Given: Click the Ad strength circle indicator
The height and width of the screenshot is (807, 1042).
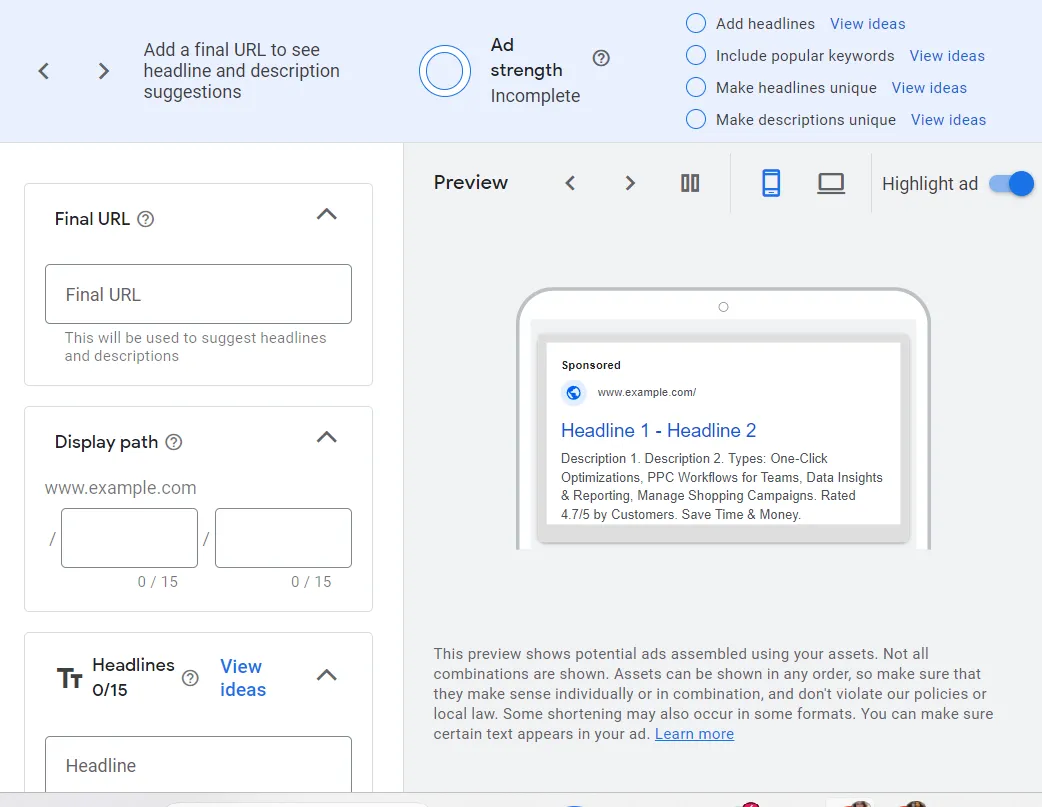Looking at the screenshot, I should pos(445,71).
